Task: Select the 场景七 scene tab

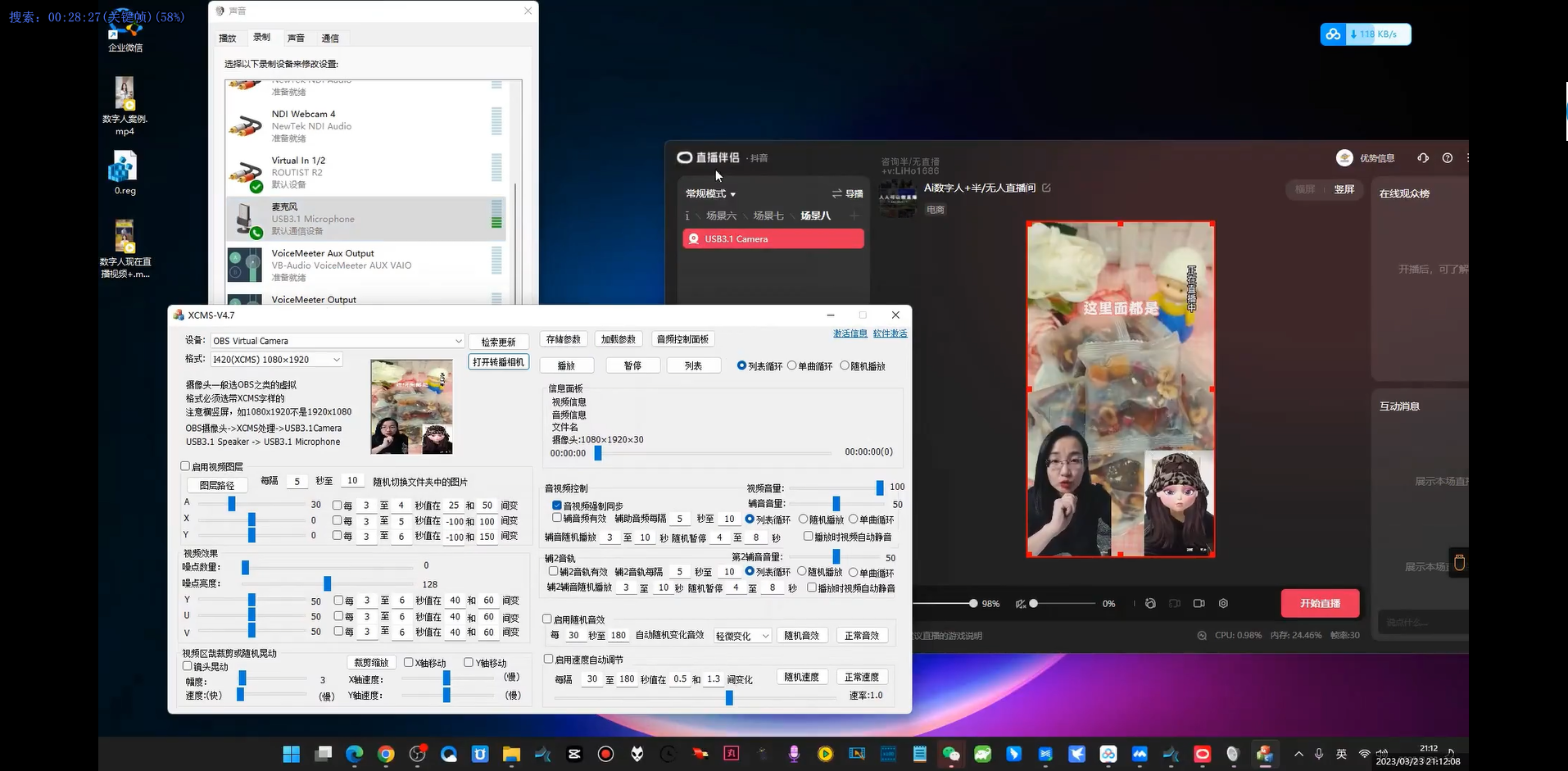Action: pyautogui.click(x=768, y=215)
